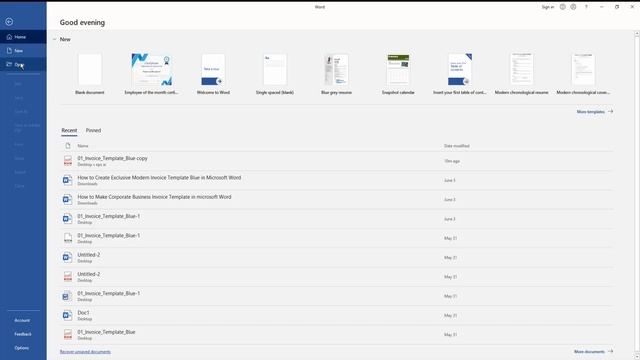The height and width of the screenshot is (360, 640).
Task: Open Word Options from sidebar
Action: pos(23,348)
